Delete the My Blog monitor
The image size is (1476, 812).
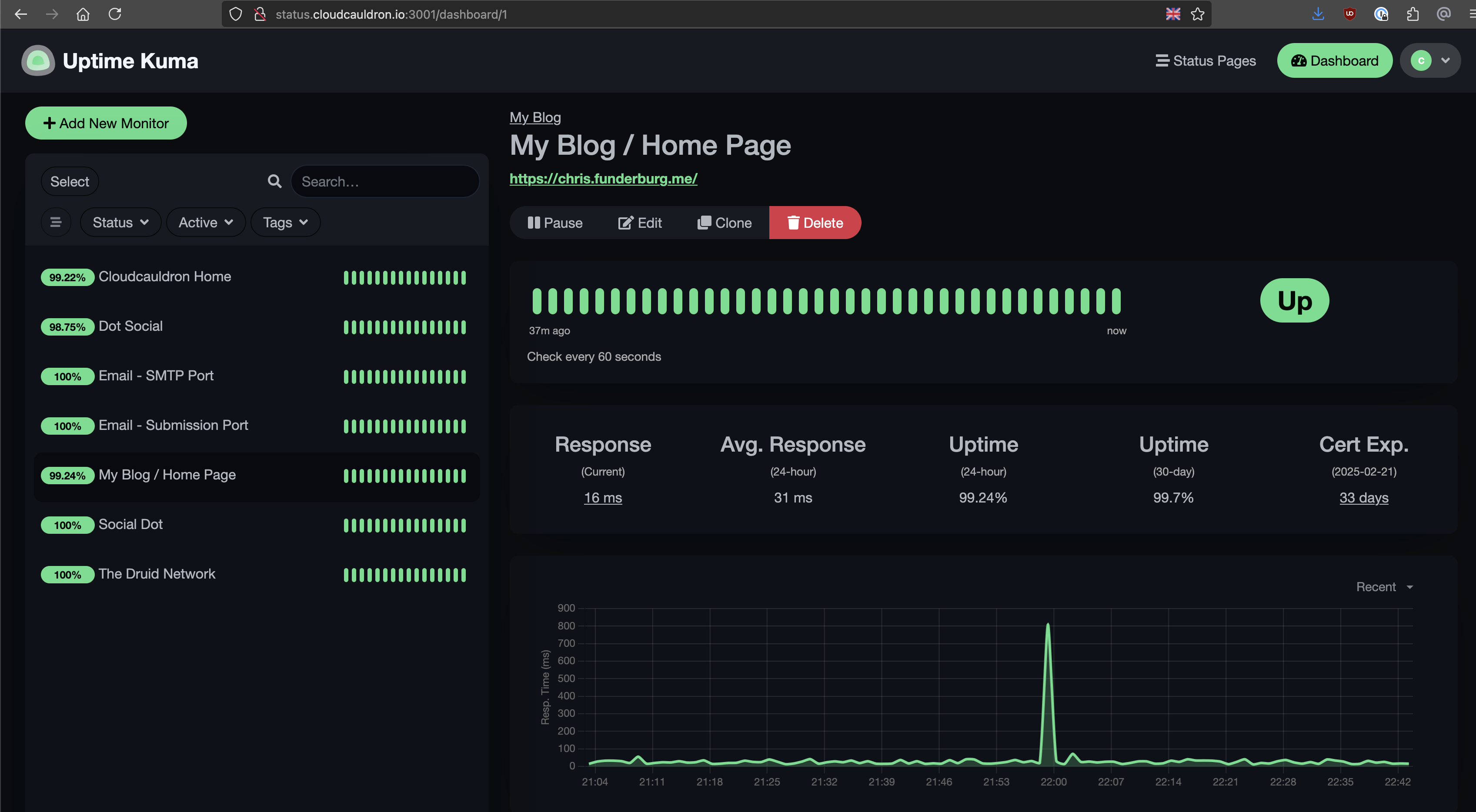[815, 223]
